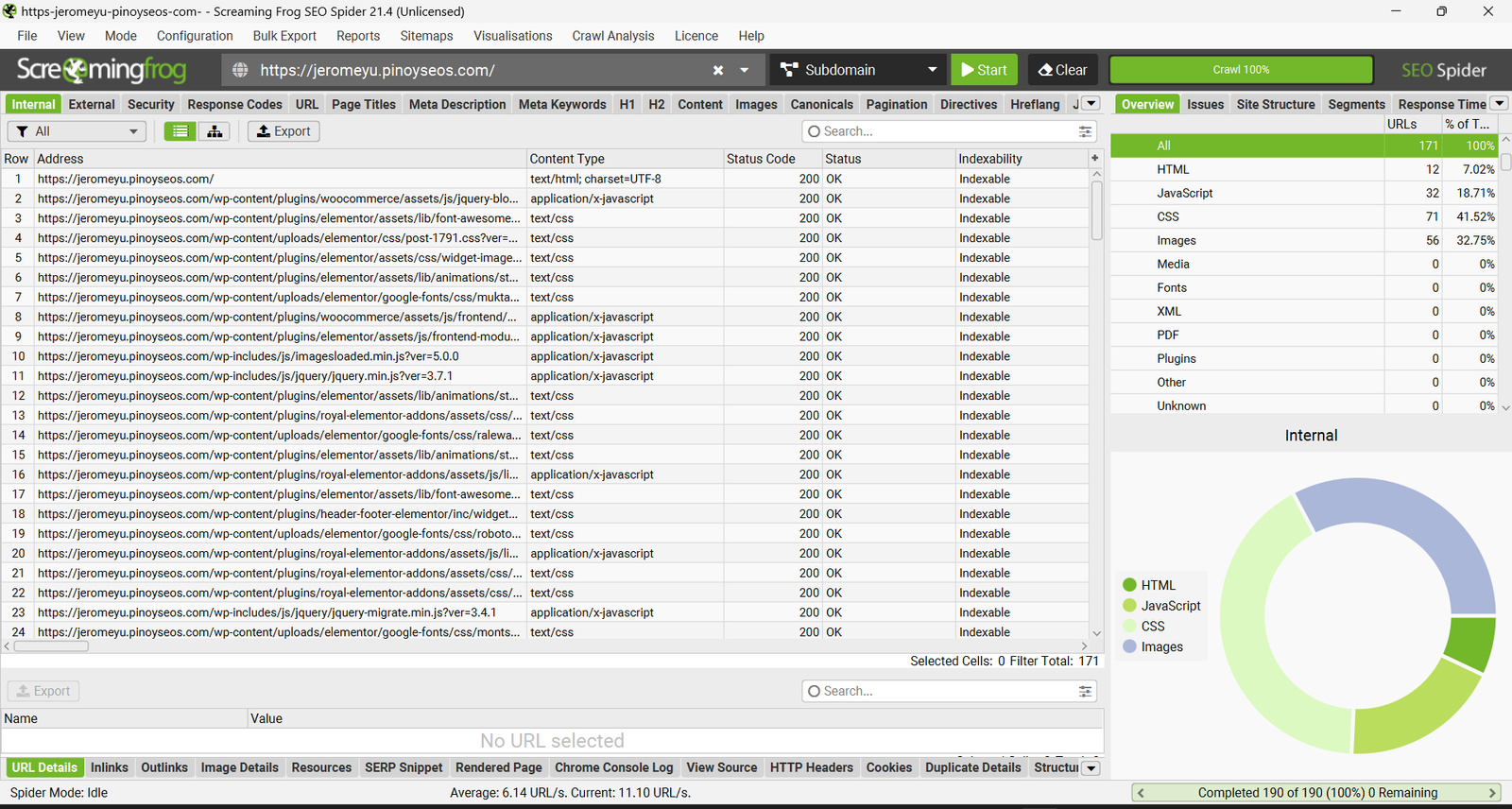The image size is (1512, 809).
Task: Click the Screaming Frog logo
Action: coord(102,70)
